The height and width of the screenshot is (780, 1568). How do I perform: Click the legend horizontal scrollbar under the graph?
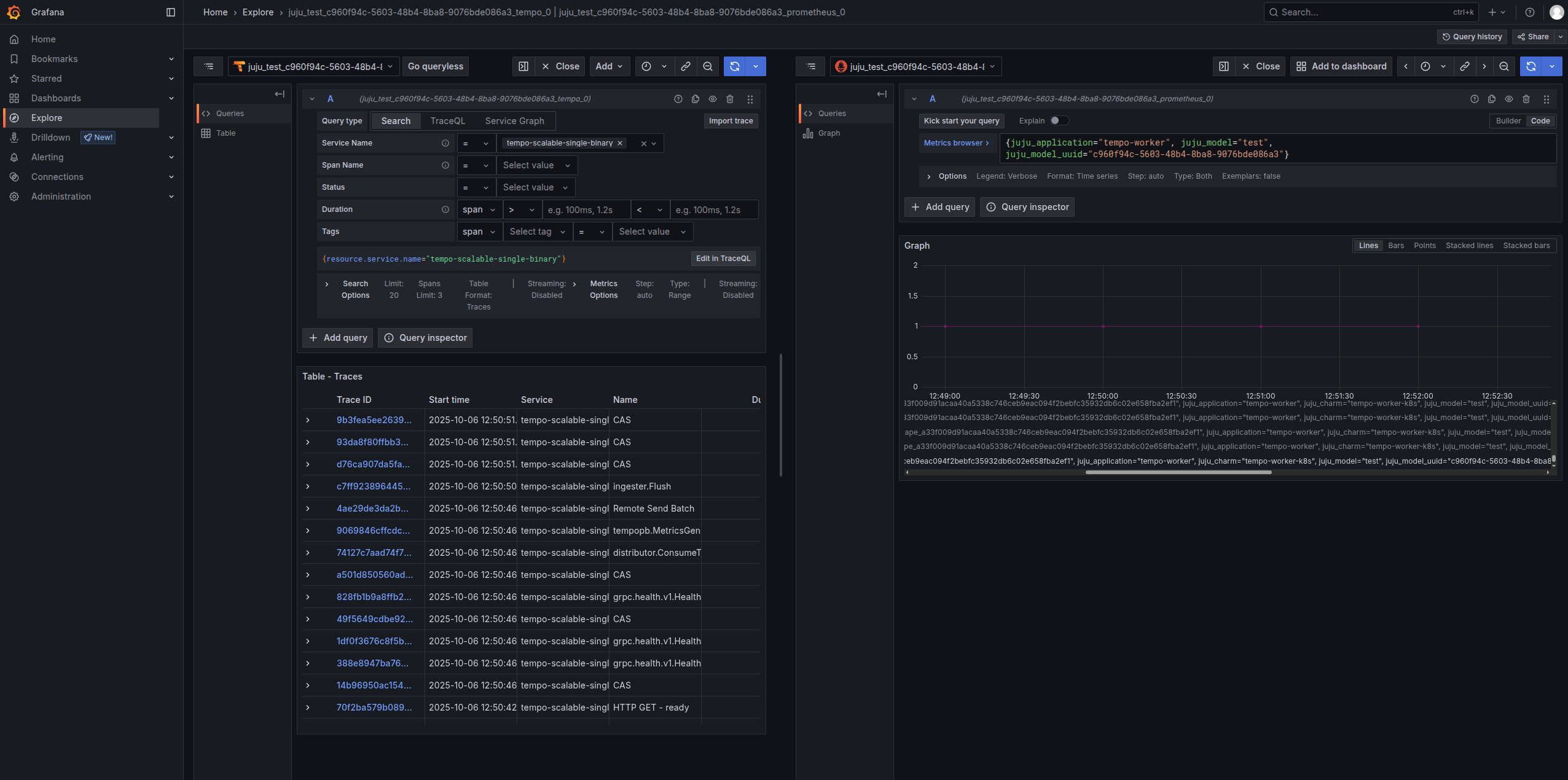(1178, 472)
